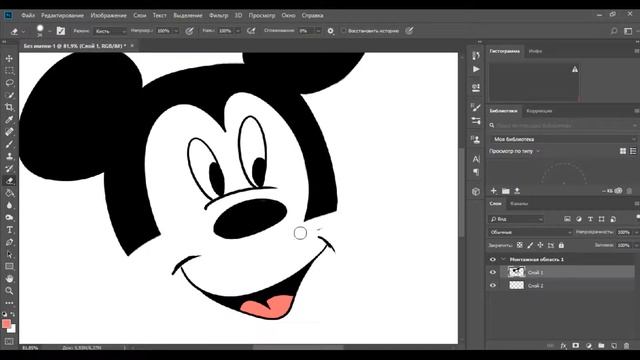
Task: Add layer style fx
Action: pos(563,346)
